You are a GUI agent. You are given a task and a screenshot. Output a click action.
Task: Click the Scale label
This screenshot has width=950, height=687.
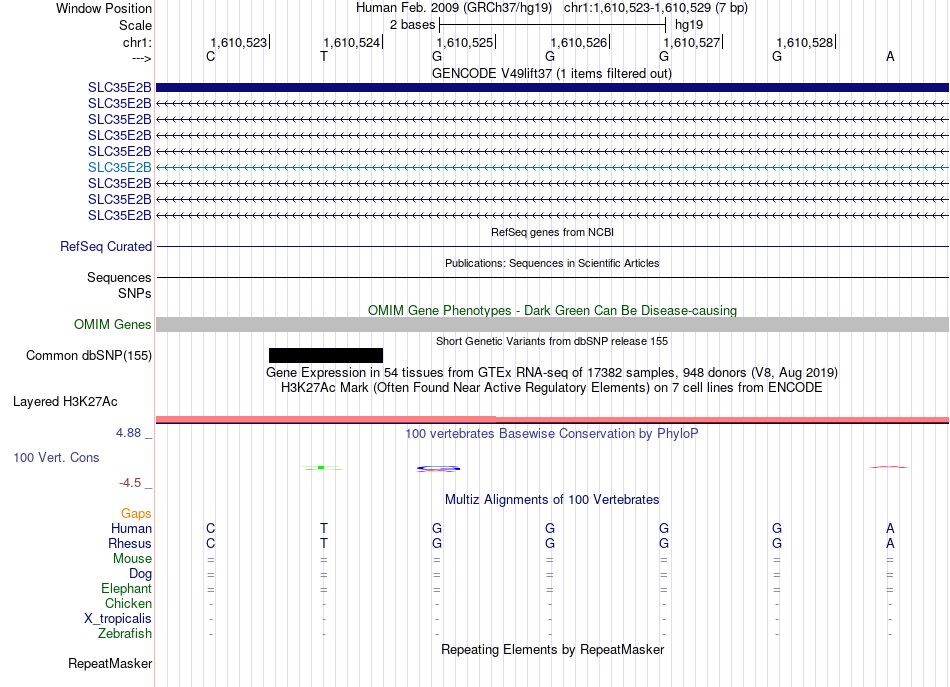coord(135,25)
